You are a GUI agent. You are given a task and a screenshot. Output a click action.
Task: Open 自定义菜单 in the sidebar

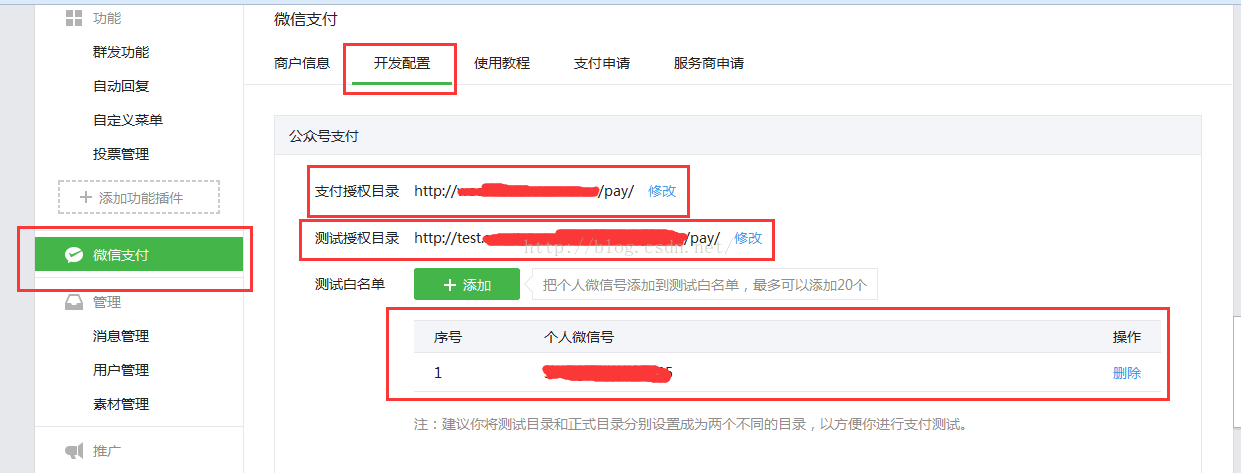pyautogui.click(x=128, y=120)
